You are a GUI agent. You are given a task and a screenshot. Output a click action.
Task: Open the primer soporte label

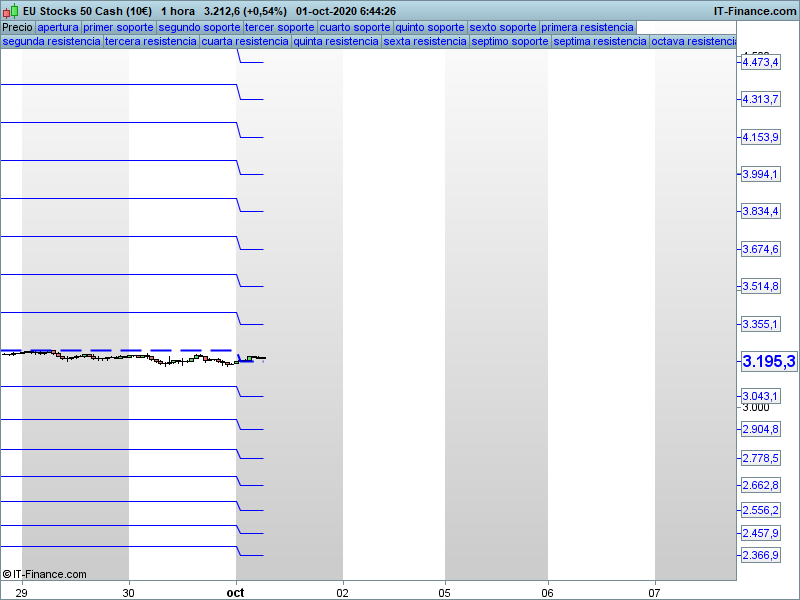(118, 27)
